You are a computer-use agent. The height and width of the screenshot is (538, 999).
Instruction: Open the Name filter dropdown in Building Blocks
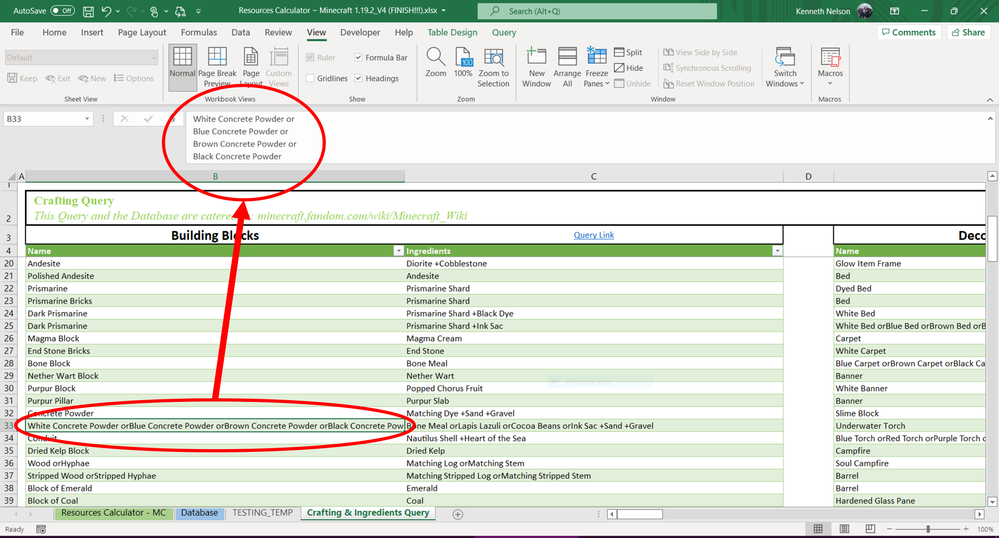tap(399, 251)
